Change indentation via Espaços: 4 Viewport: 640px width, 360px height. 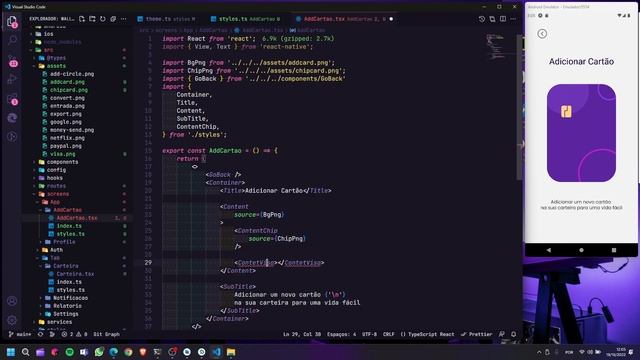[x=341, y=334]
